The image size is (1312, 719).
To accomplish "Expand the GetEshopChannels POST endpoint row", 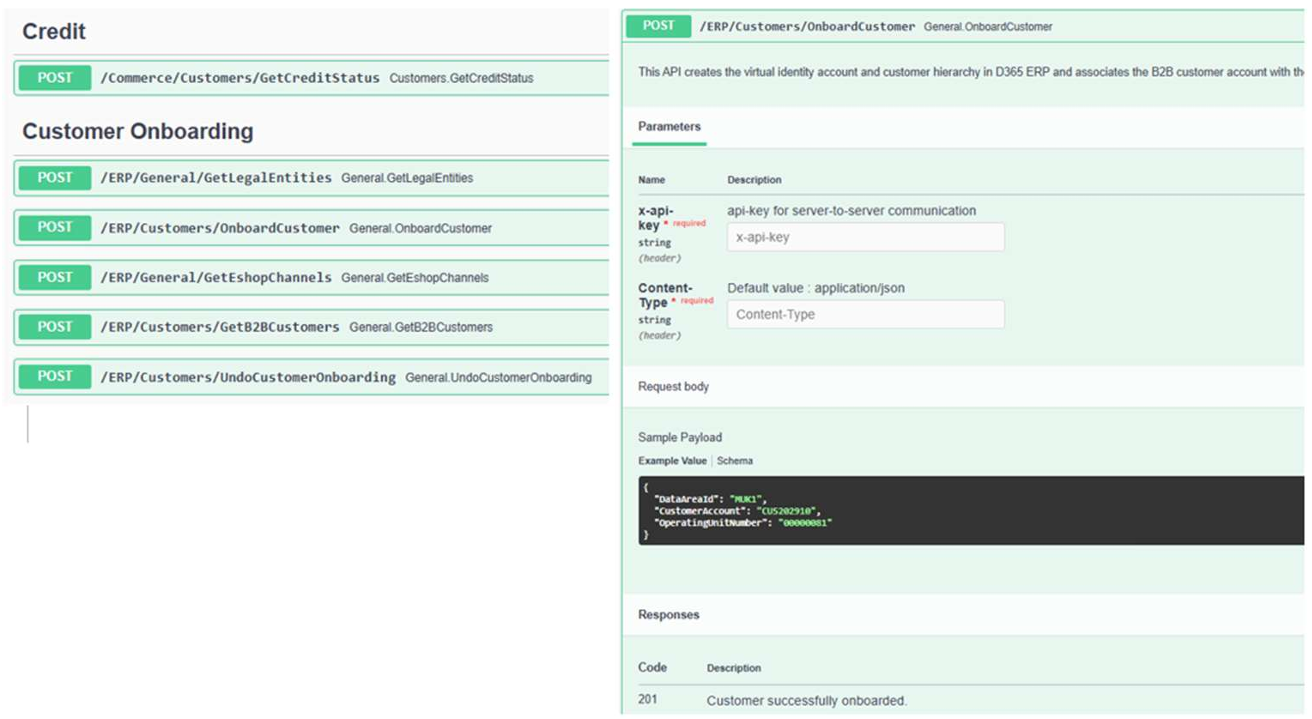I will pos(311,277).
